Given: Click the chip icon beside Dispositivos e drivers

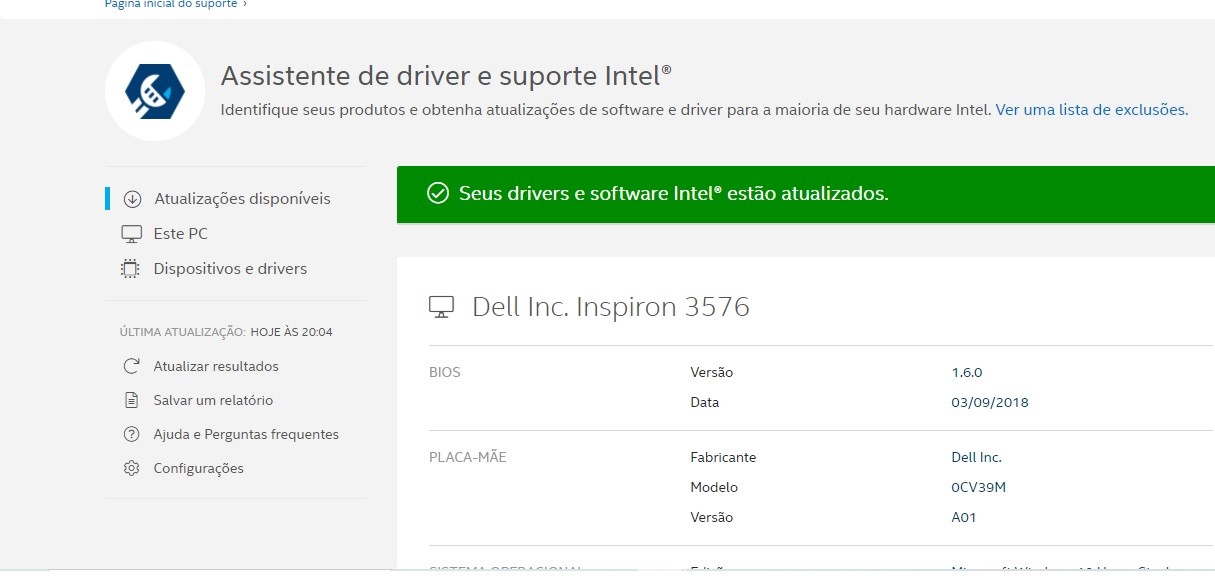Looking at the screenshot, I should point(130,269).
